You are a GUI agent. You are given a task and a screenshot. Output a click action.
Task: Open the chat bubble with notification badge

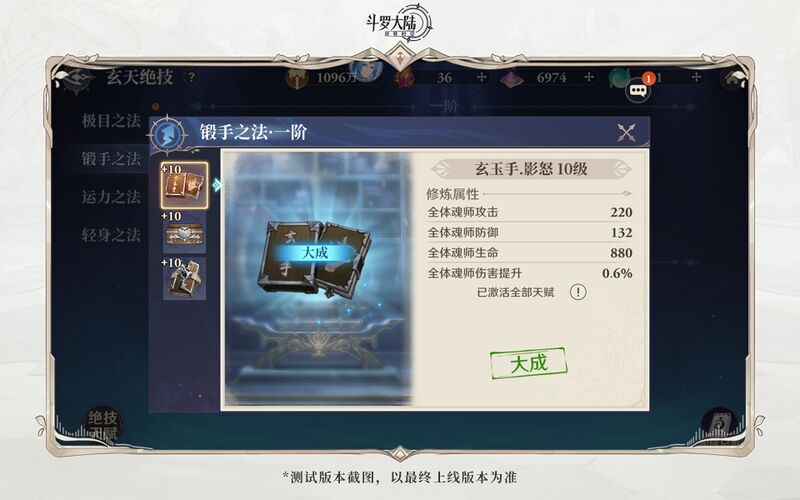click(638, 90)
